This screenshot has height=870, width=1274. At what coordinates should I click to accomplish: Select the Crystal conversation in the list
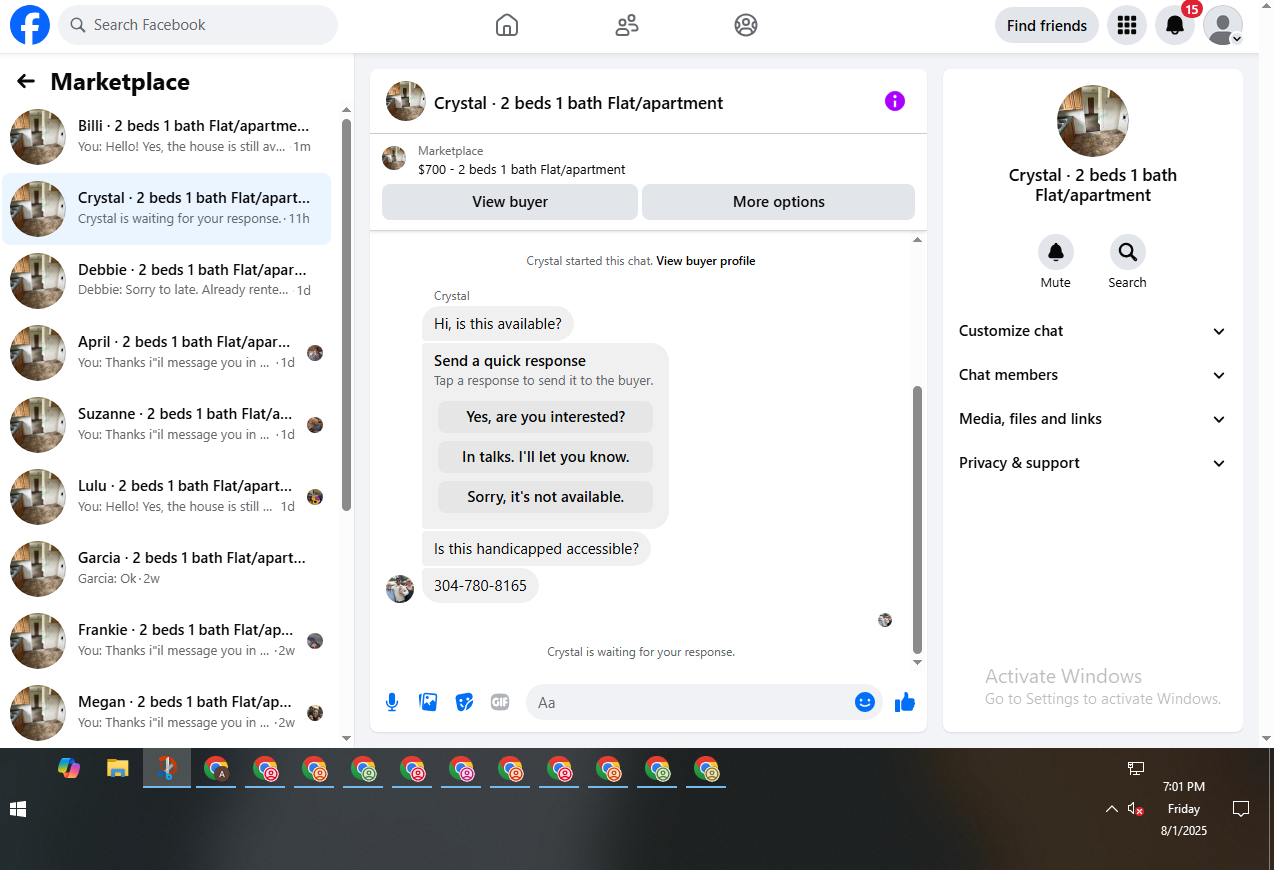pyautogui.click(x=167, y=209)
